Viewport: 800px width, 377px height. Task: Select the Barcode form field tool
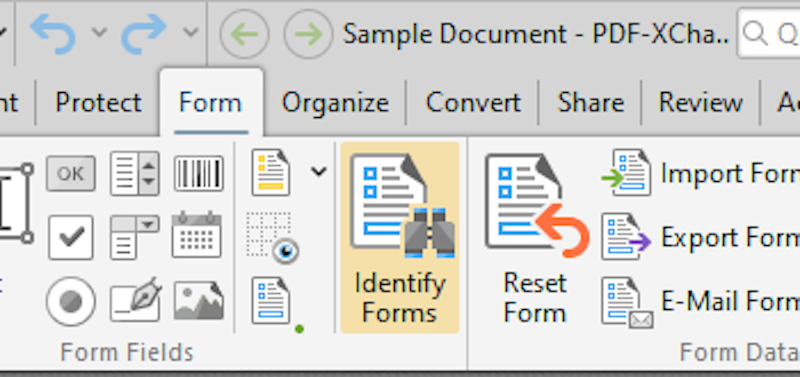[198, 173]
